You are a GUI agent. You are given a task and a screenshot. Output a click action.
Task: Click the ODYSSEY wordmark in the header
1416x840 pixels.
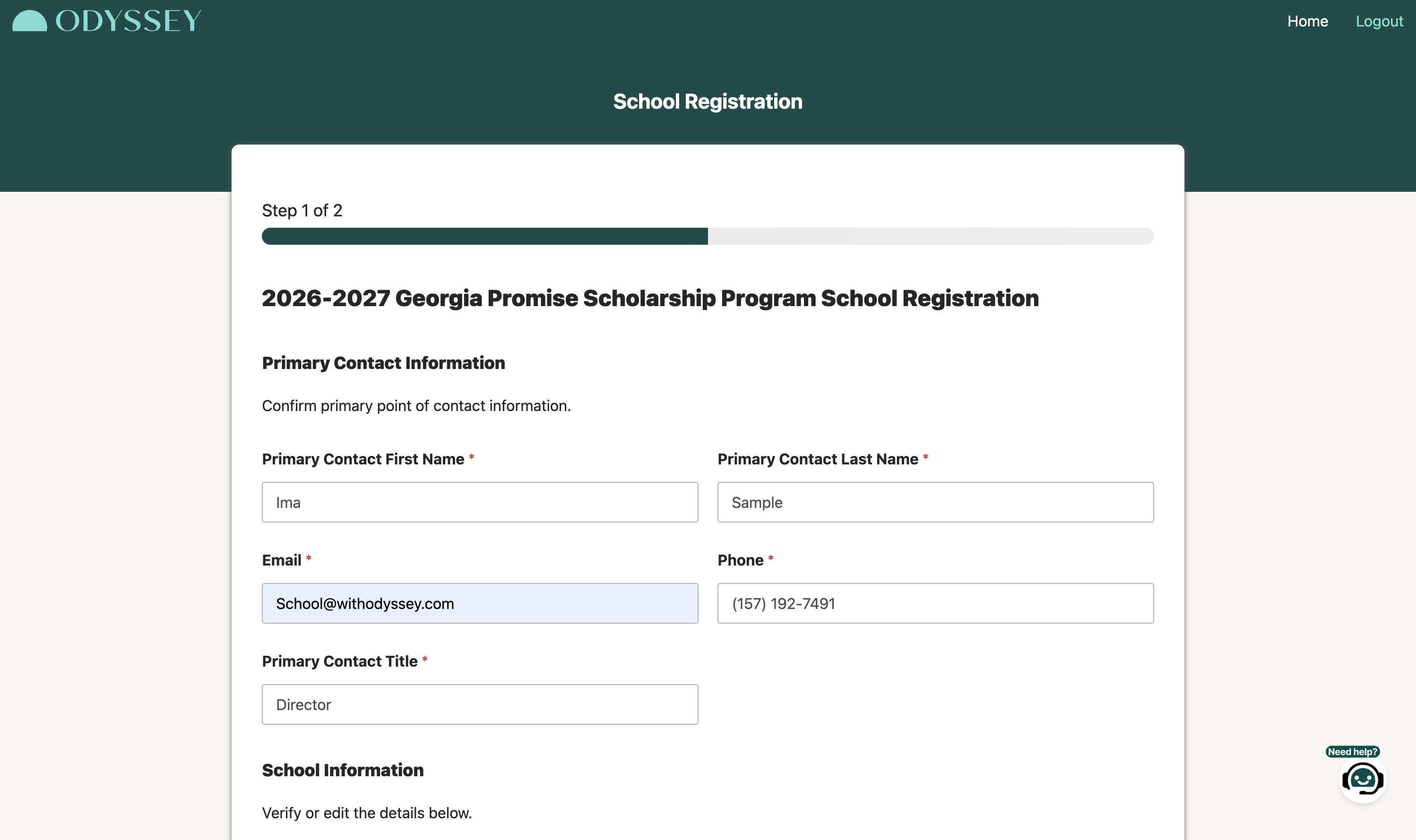(129, 21)
